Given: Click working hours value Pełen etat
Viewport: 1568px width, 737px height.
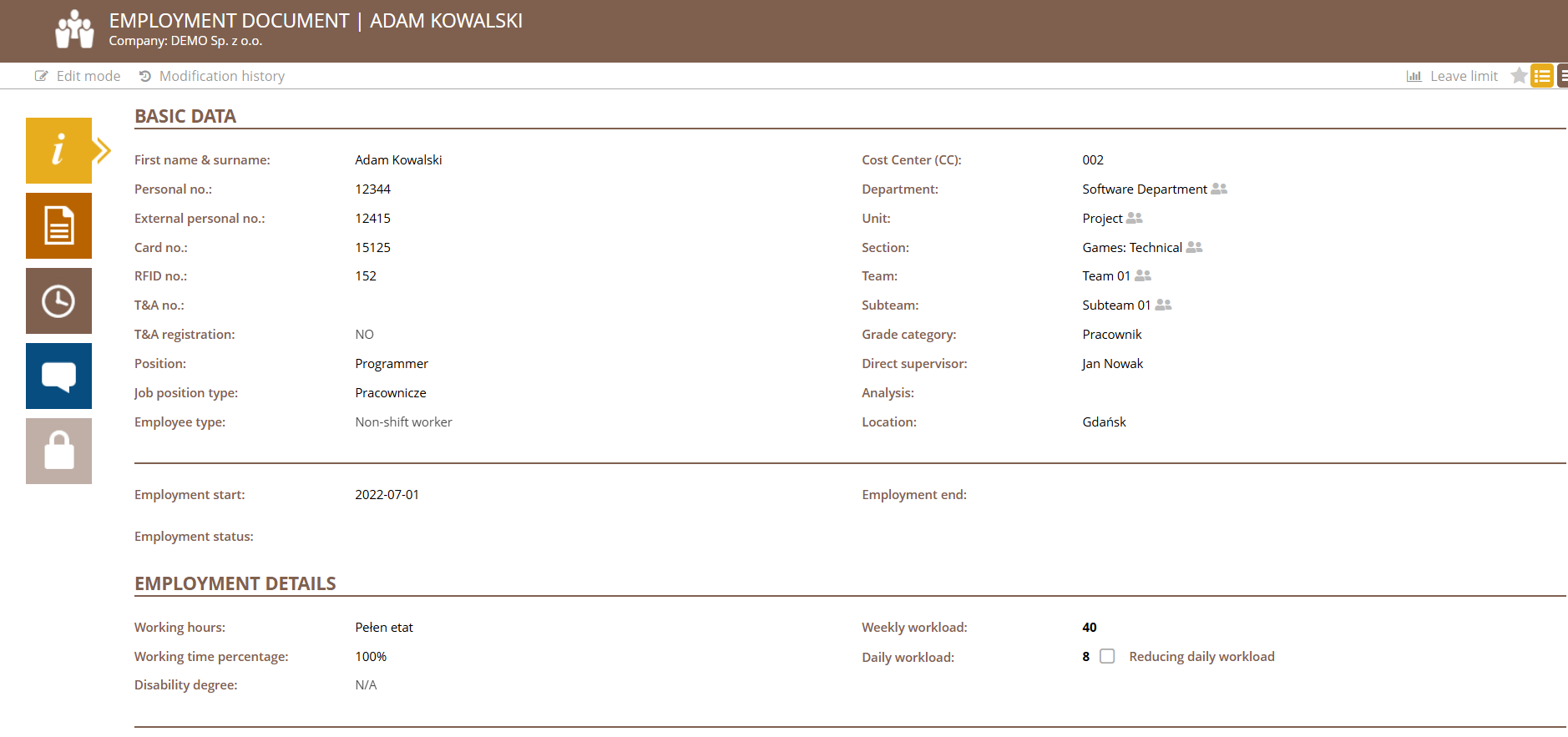Looking at the screenshot, I should click(384, 627).
